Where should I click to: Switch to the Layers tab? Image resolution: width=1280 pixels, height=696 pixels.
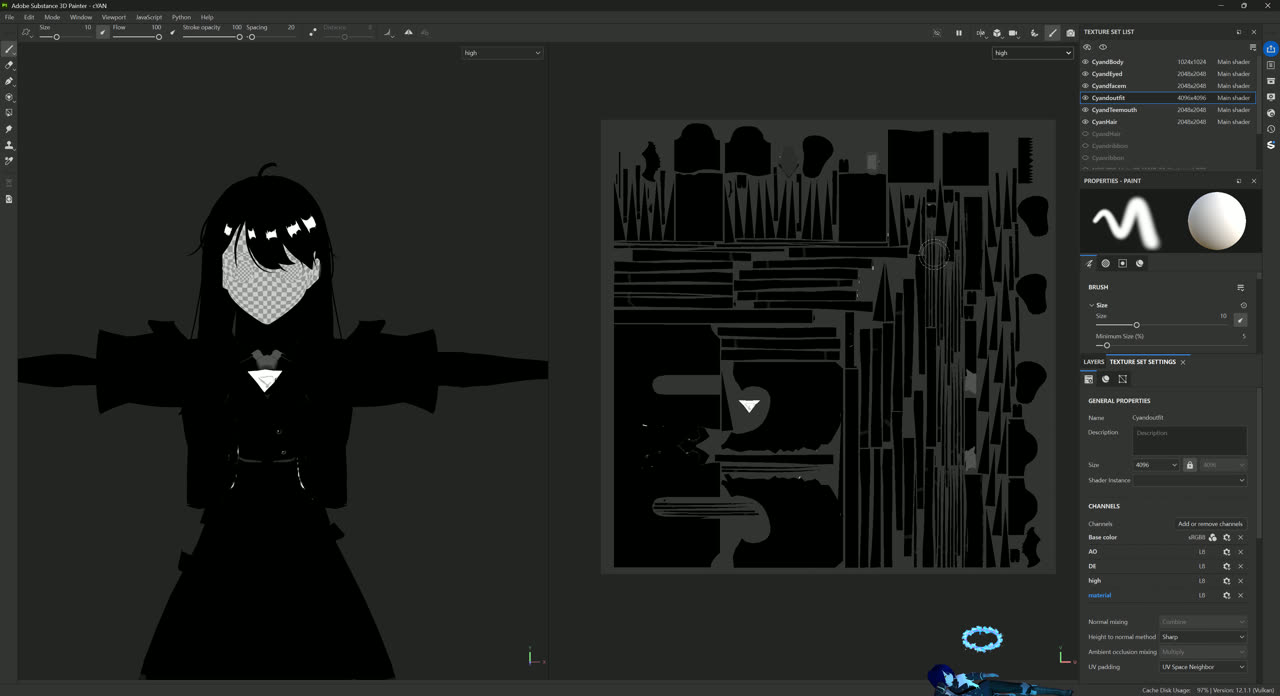point(1094,362)
